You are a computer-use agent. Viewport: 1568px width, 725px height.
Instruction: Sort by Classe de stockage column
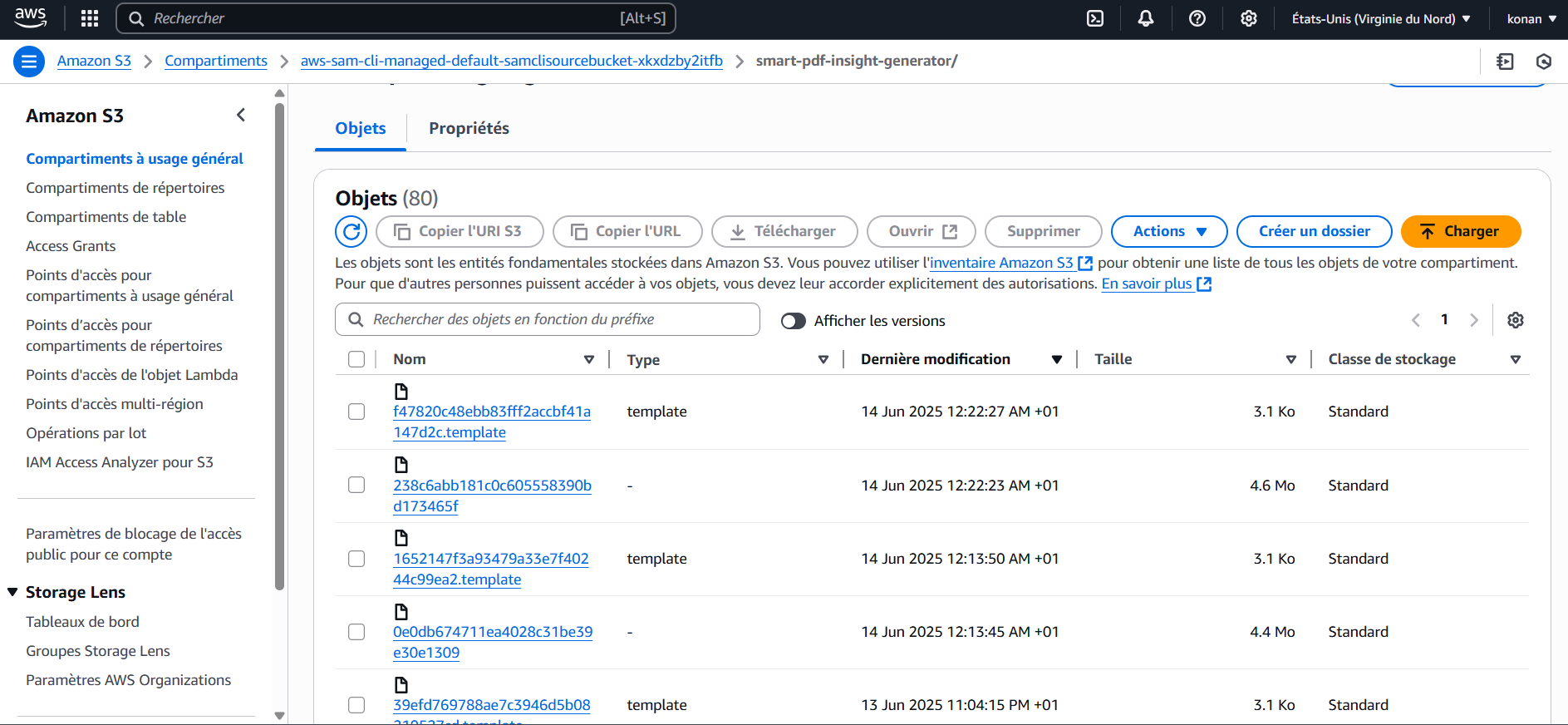coord(1516,359)
